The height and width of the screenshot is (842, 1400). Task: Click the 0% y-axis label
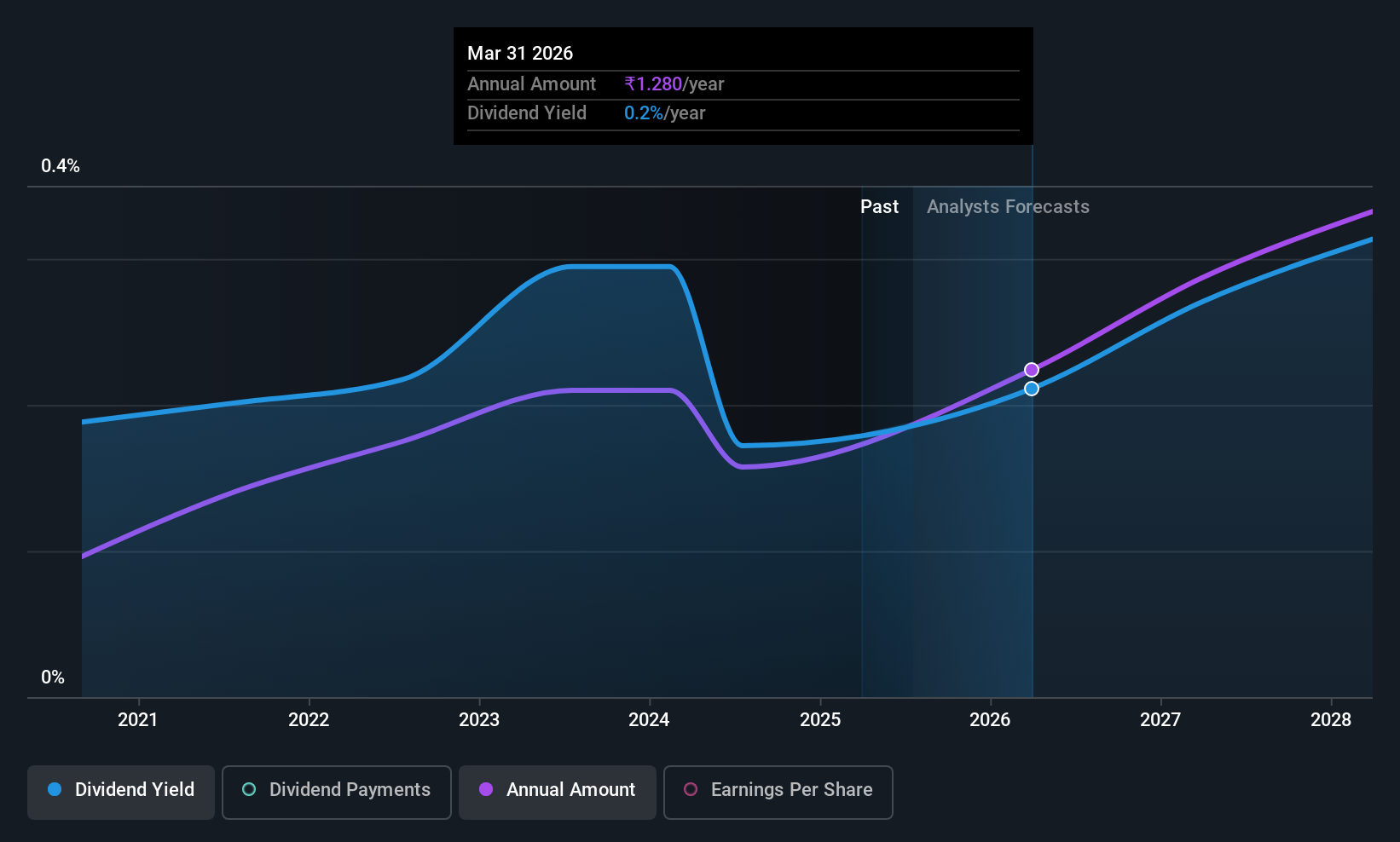(x=53, y=678)
